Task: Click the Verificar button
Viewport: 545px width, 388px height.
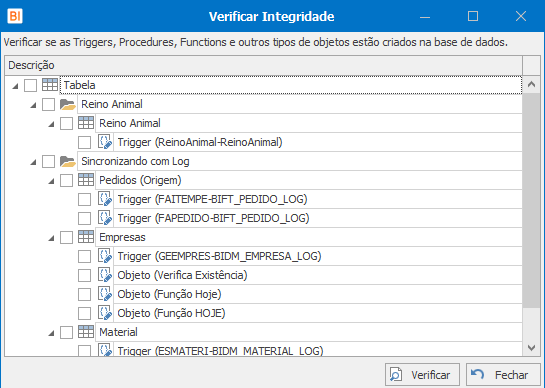Action: click(422, 375)
